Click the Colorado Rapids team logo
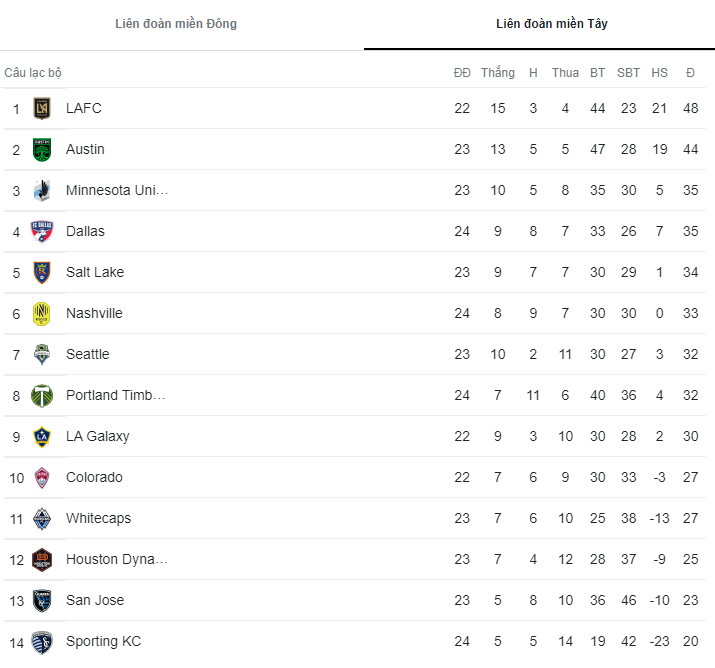The image size is (715, 668). (41, 477)
